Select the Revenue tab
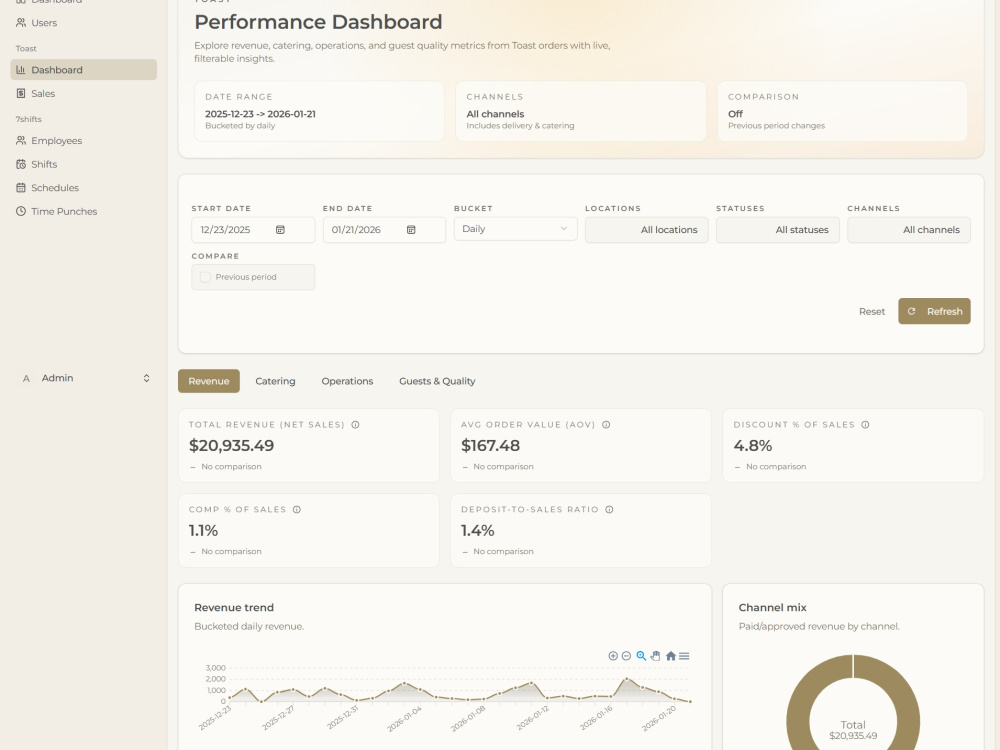 click(x=209, y=381)
